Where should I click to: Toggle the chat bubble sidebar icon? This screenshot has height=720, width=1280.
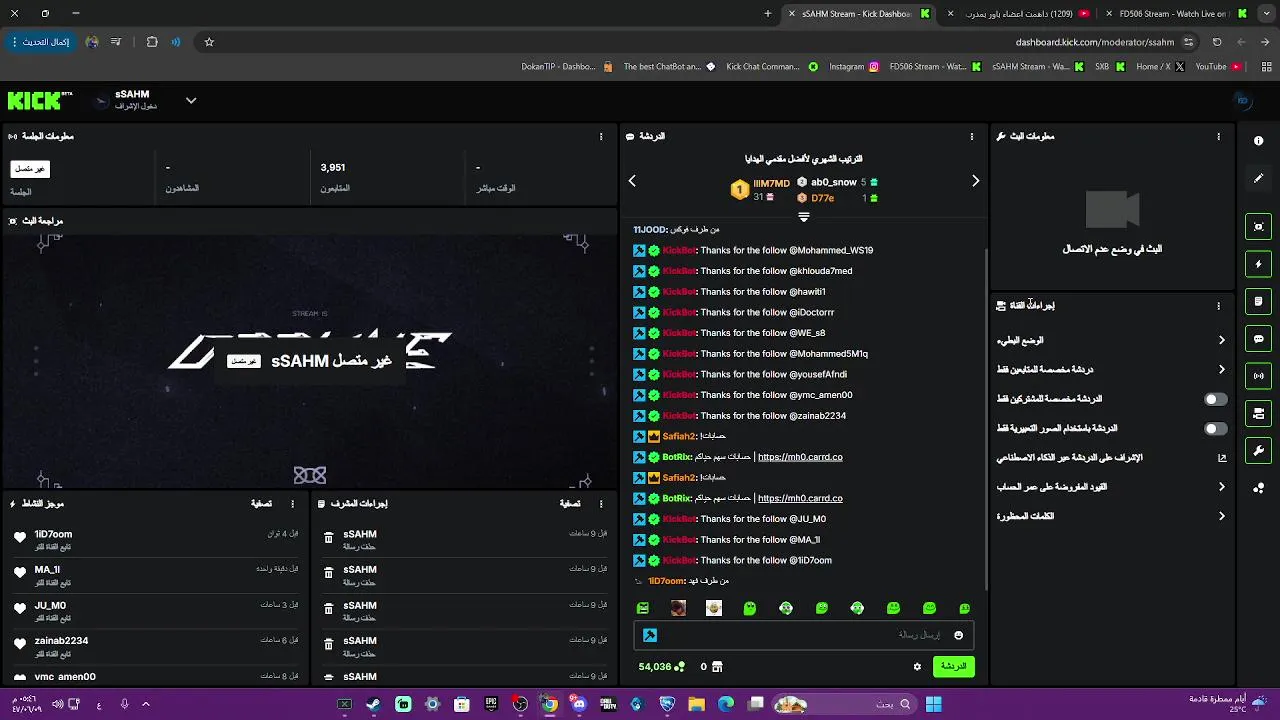[x=1259, y=339]
